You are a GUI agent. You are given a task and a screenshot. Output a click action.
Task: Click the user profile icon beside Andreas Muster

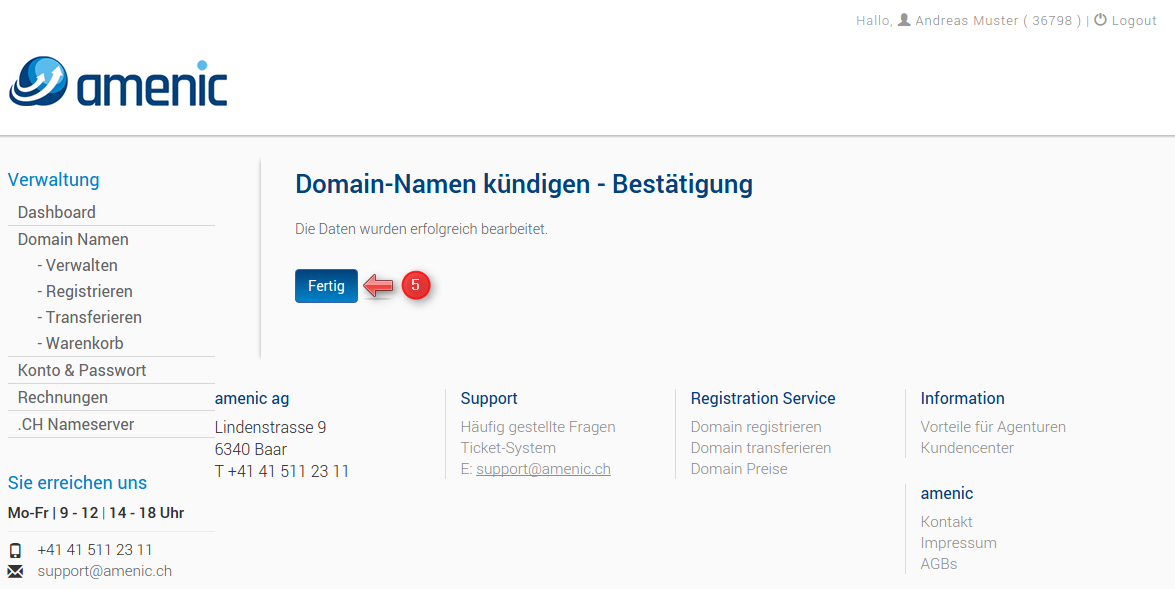point(904,19)
